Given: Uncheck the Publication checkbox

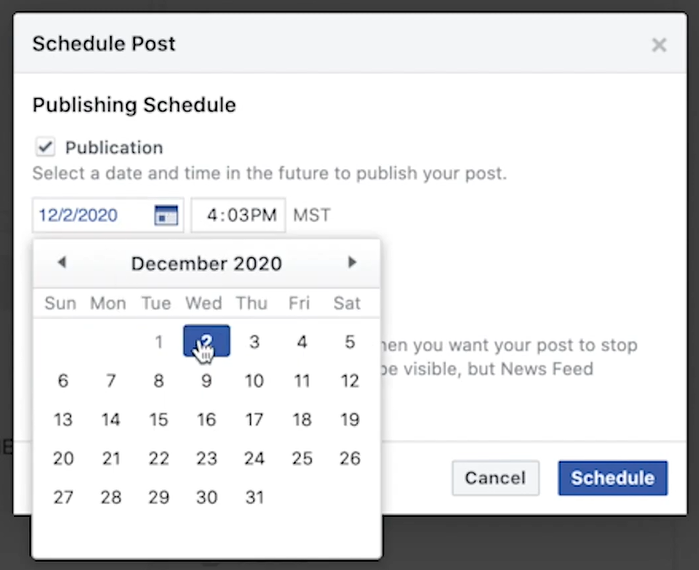Looking at the screenshot, I should click(45, 147).
